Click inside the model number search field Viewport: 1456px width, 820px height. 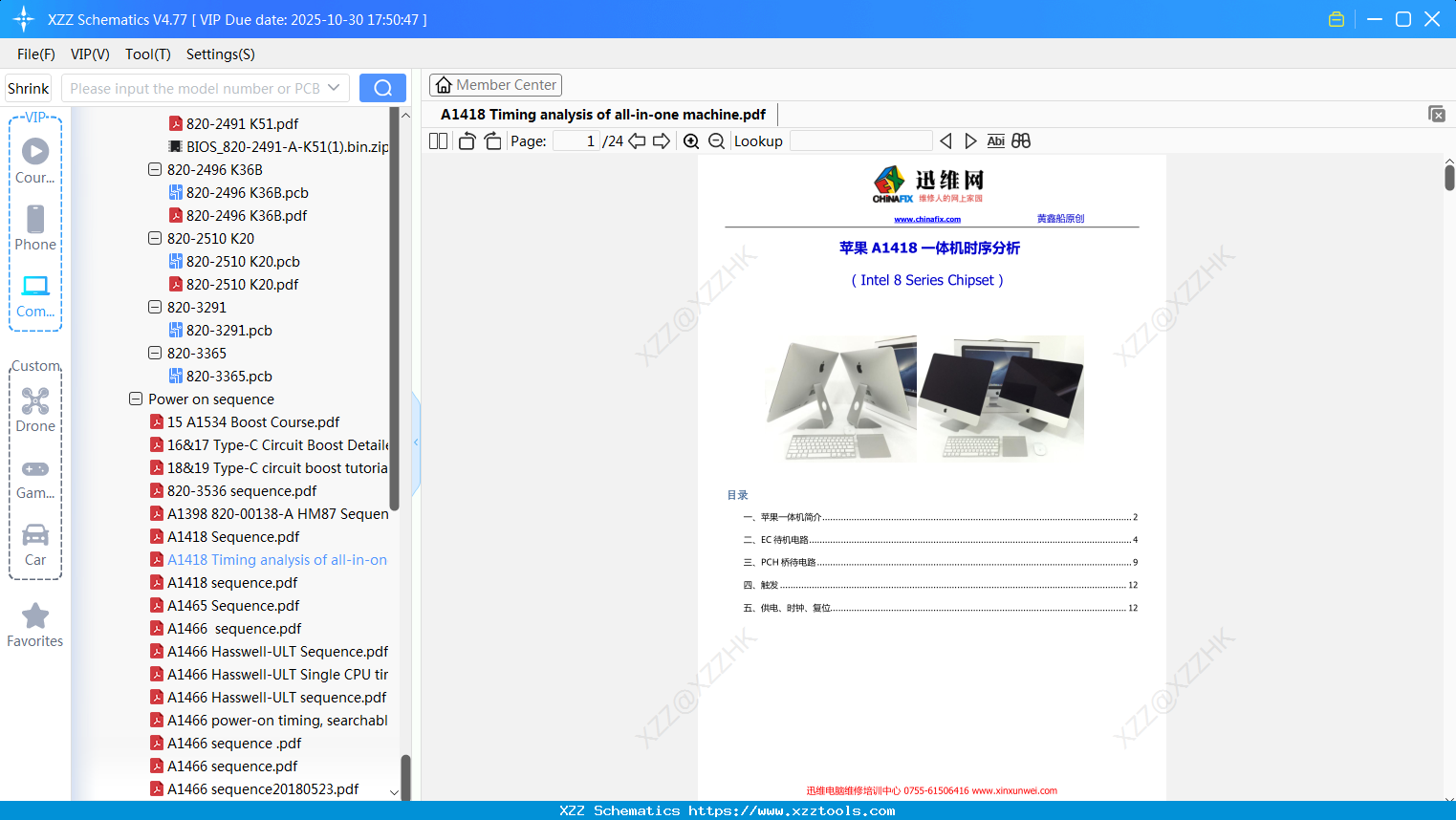(195, 88)
